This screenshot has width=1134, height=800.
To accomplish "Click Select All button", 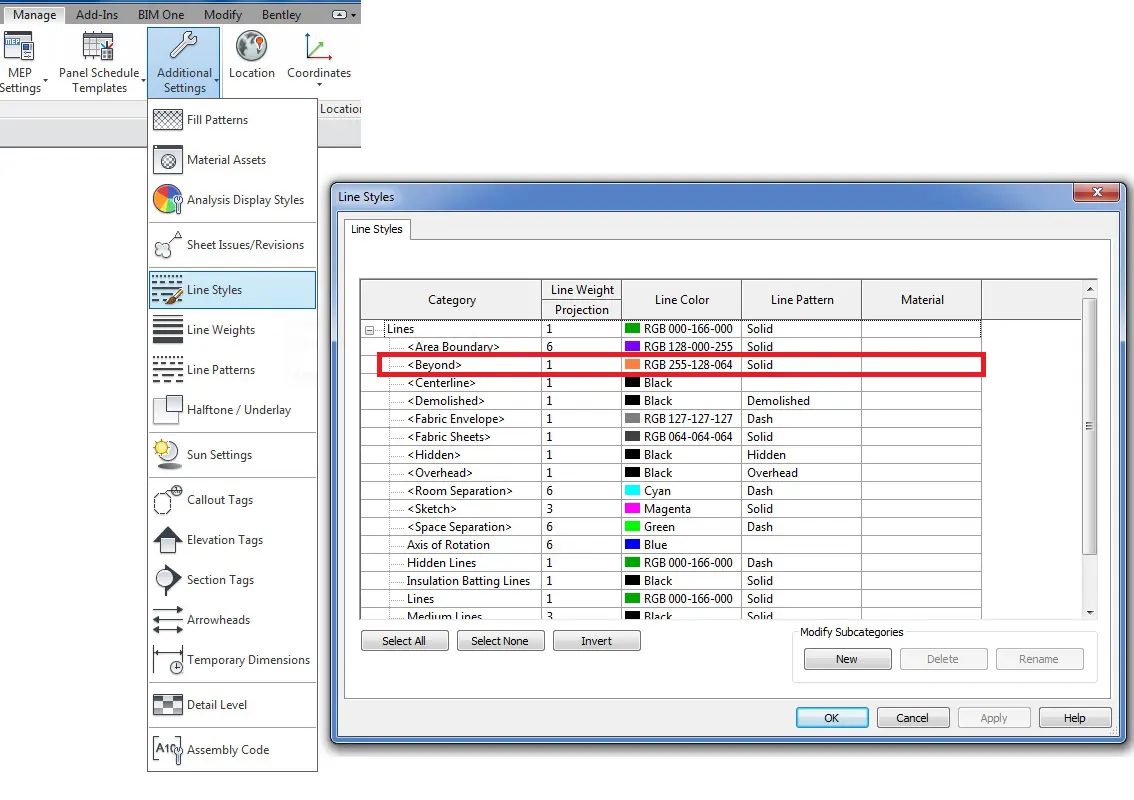I will (404, 641).
